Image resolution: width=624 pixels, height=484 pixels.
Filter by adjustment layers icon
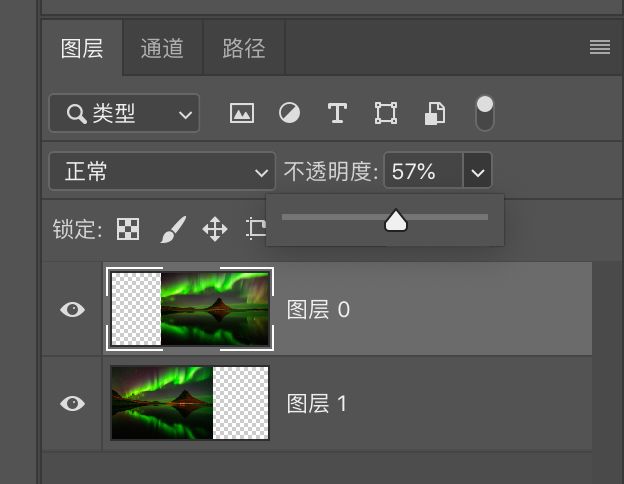point(289,113)
